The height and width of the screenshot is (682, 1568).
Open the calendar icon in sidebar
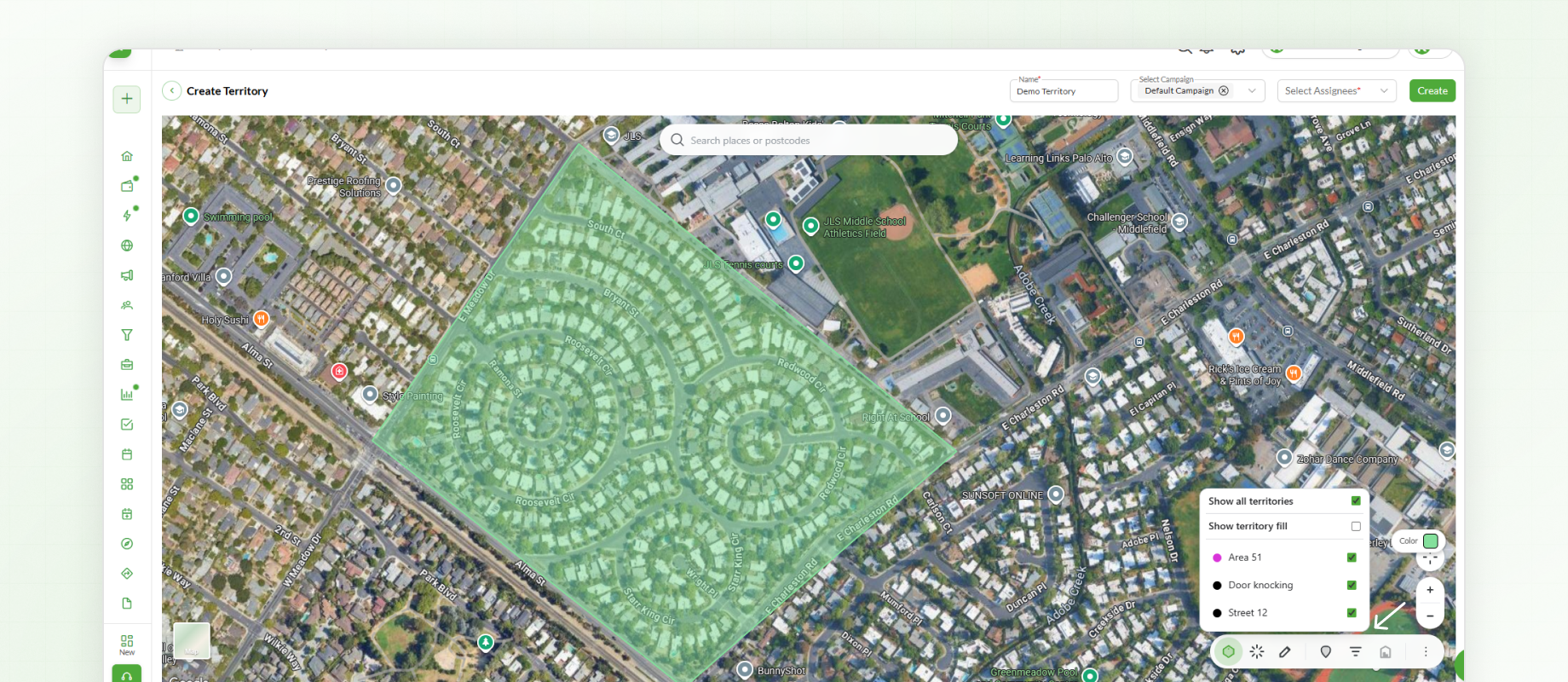tap(127, 454)
